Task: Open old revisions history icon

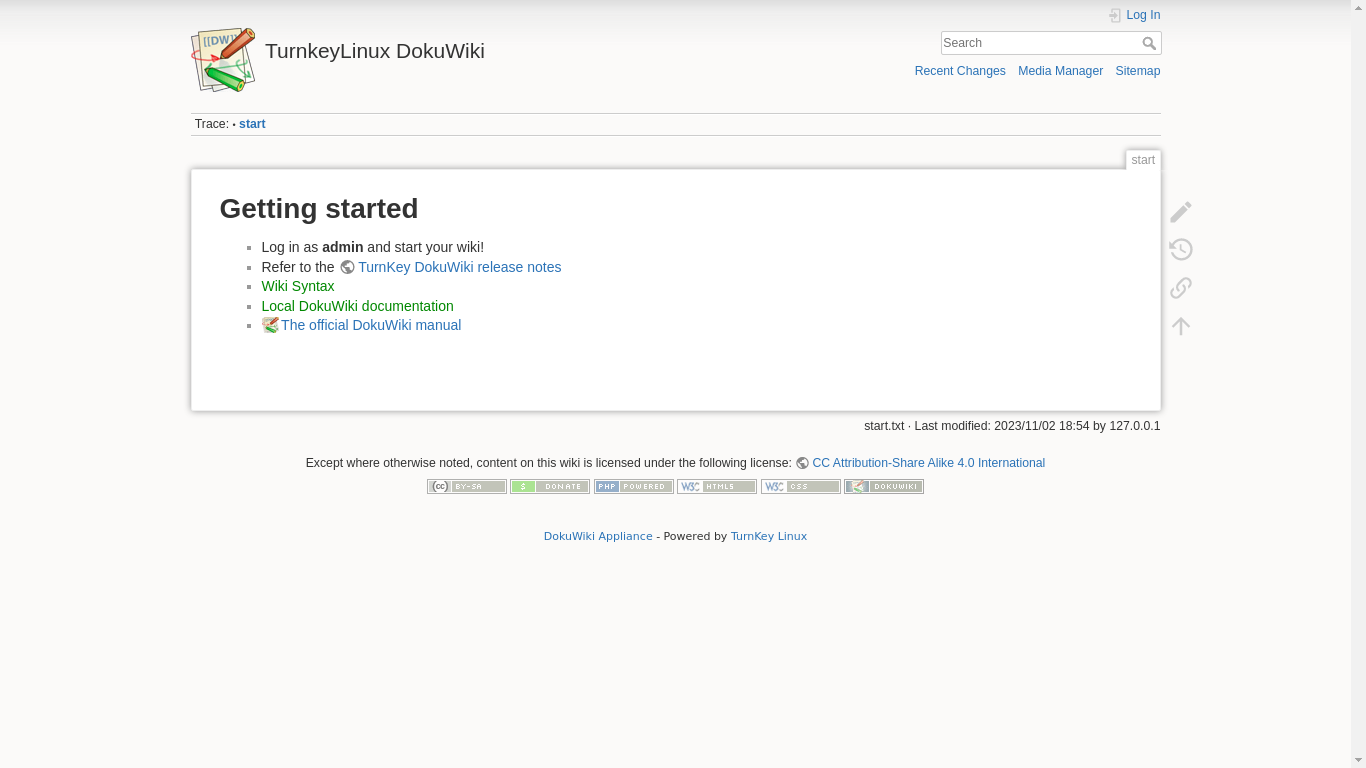Action: pos(1181,250)
